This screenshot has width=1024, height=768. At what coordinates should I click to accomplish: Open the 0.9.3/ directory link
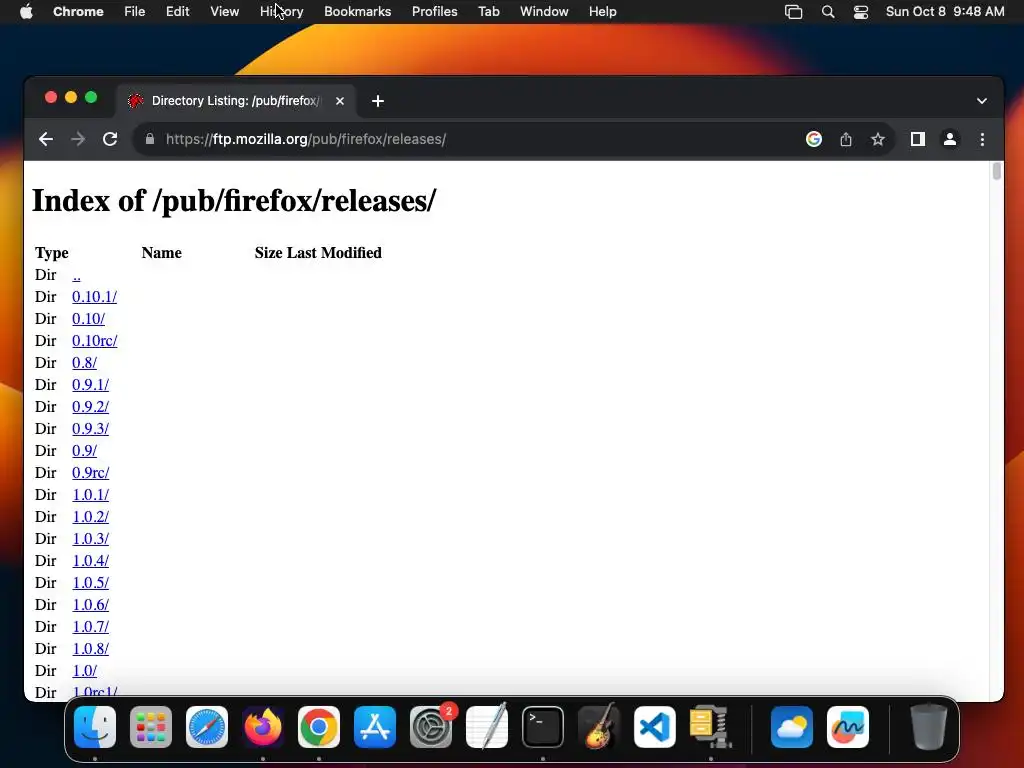coord(90,428)
